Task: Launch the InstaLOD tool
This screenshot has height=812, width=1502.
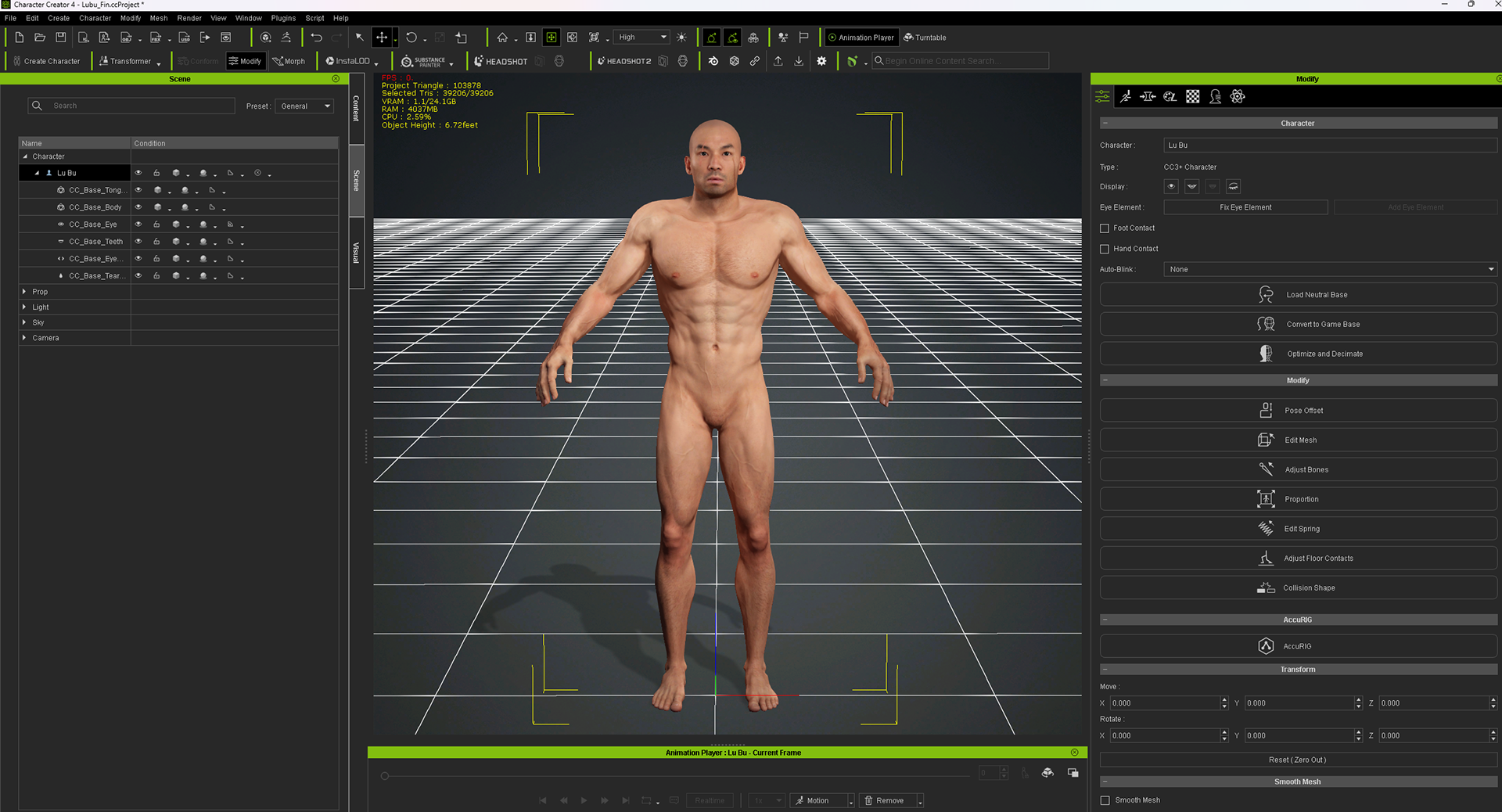Action: (347, 61)
